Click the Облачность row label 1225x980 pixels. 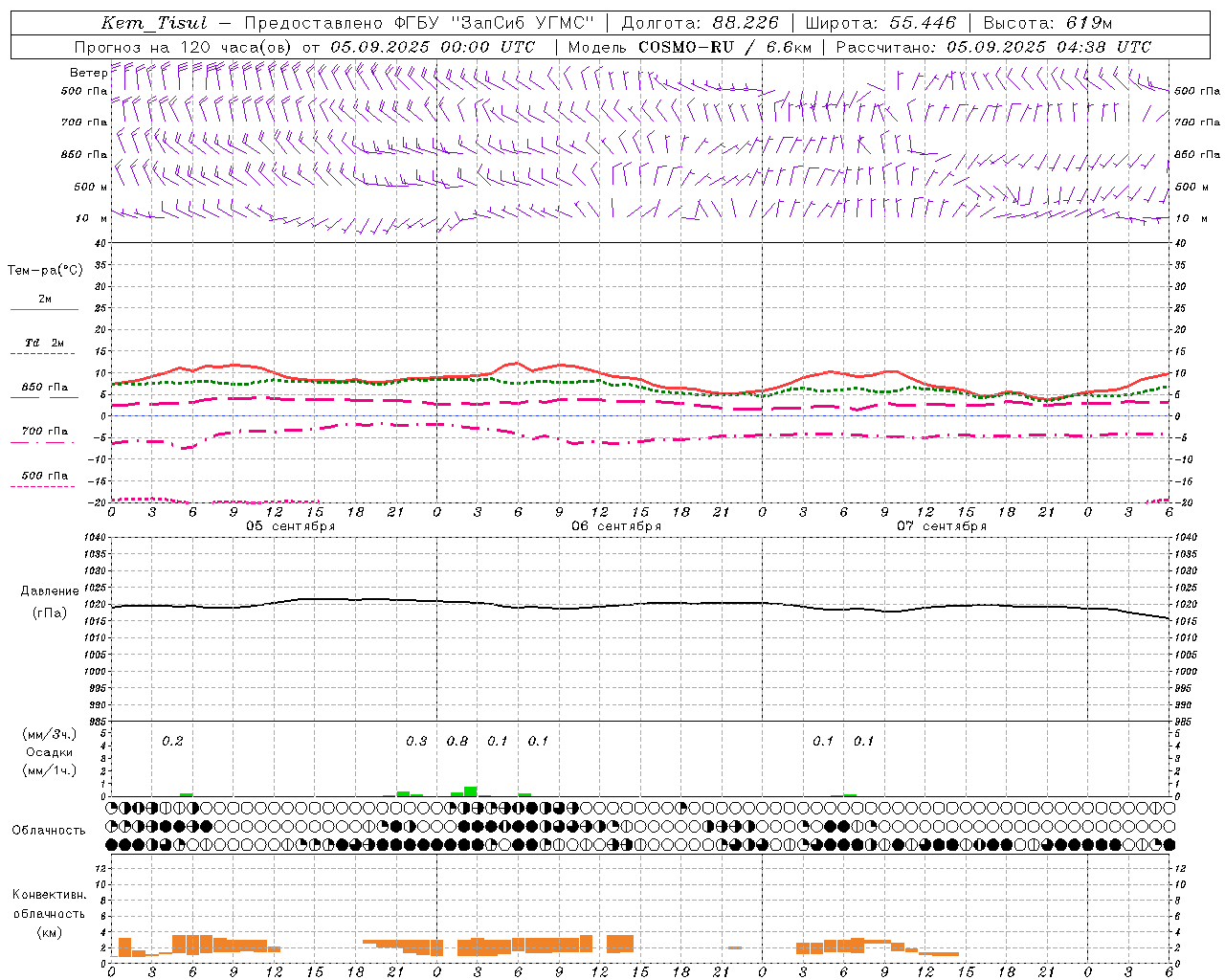click(x=49, y=831)
